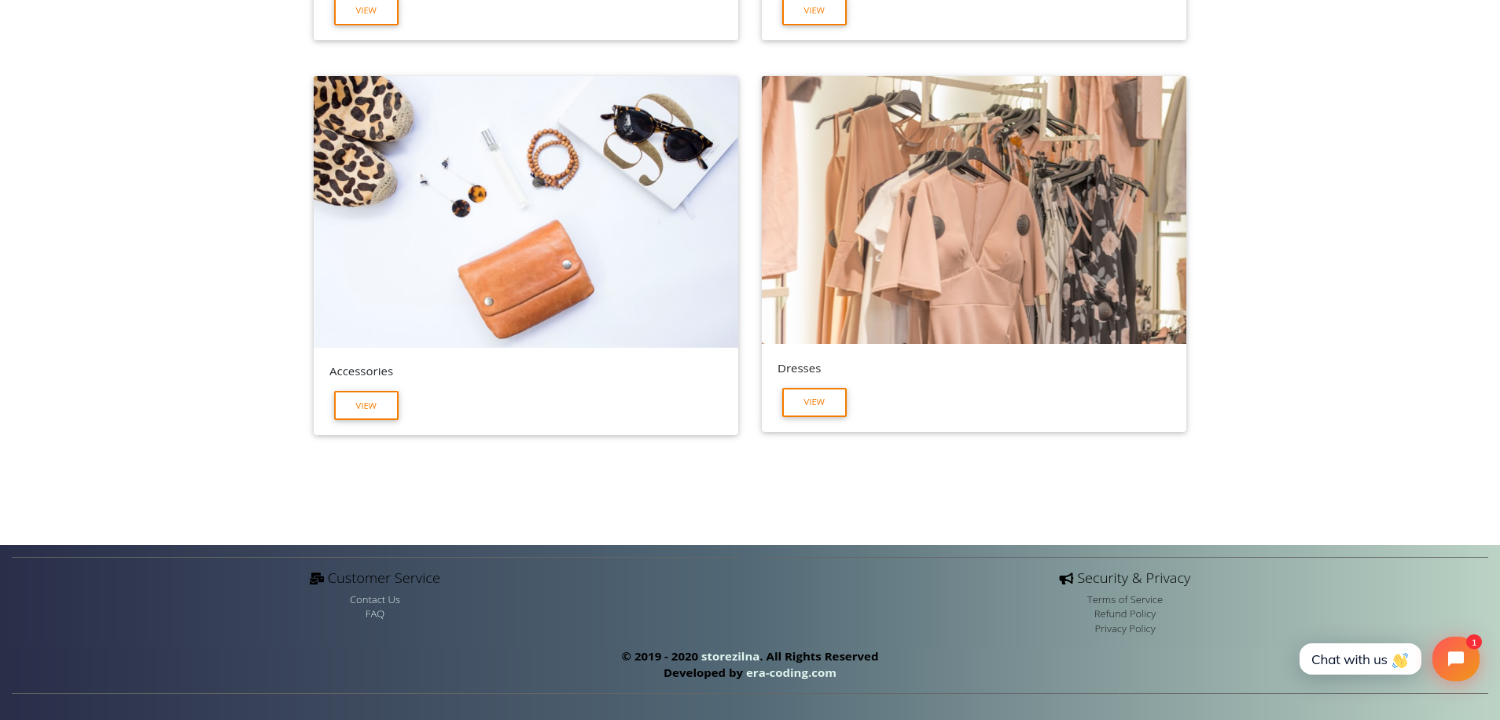This screenshot has width=1500, height=720.
Task: Open the Contact Us link
Action: click(375, 600)
